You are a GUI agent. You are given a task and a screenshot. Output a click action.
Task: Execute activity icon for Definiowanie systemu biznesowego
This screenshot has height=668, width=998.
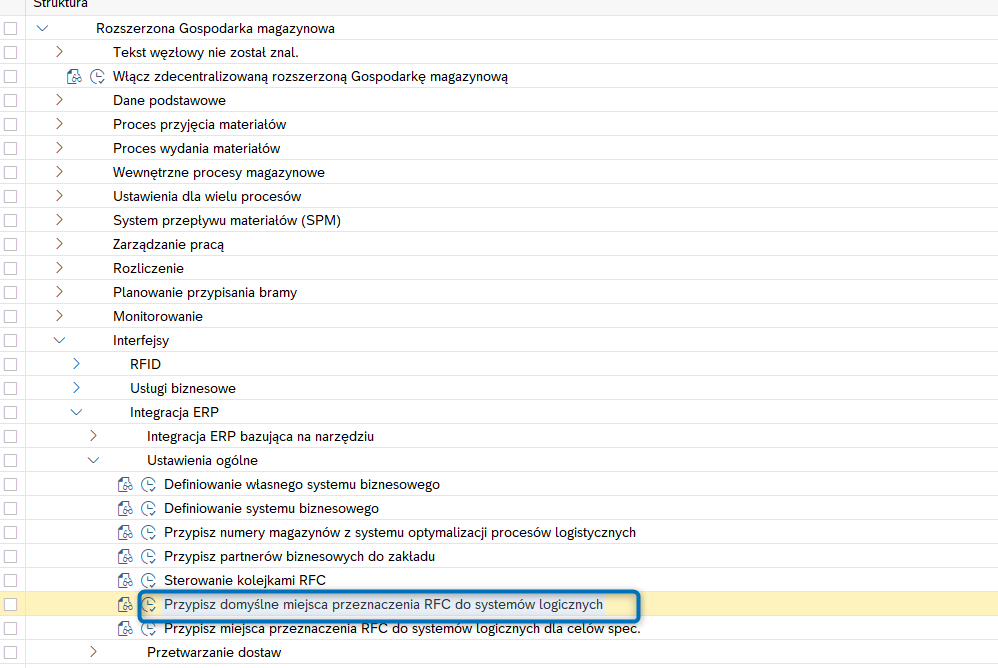[x=148, y=508]
